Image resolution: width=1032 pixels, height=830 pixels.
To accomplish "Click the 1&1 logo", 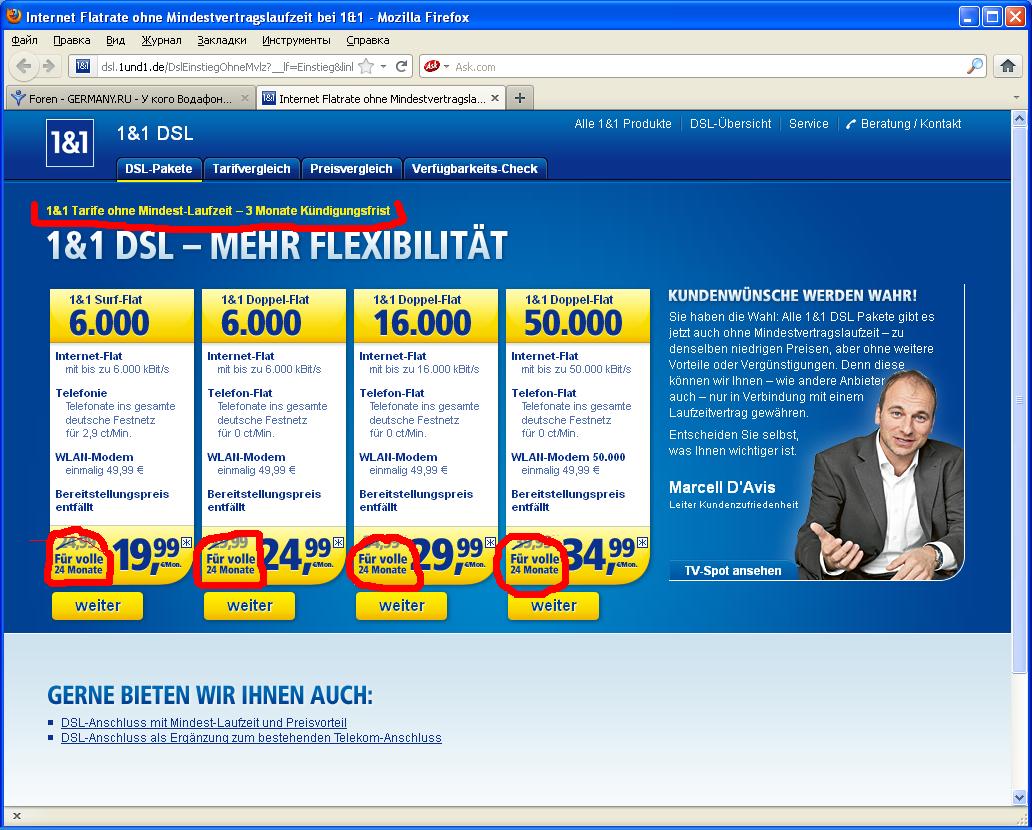I will (x=70, y=143).
